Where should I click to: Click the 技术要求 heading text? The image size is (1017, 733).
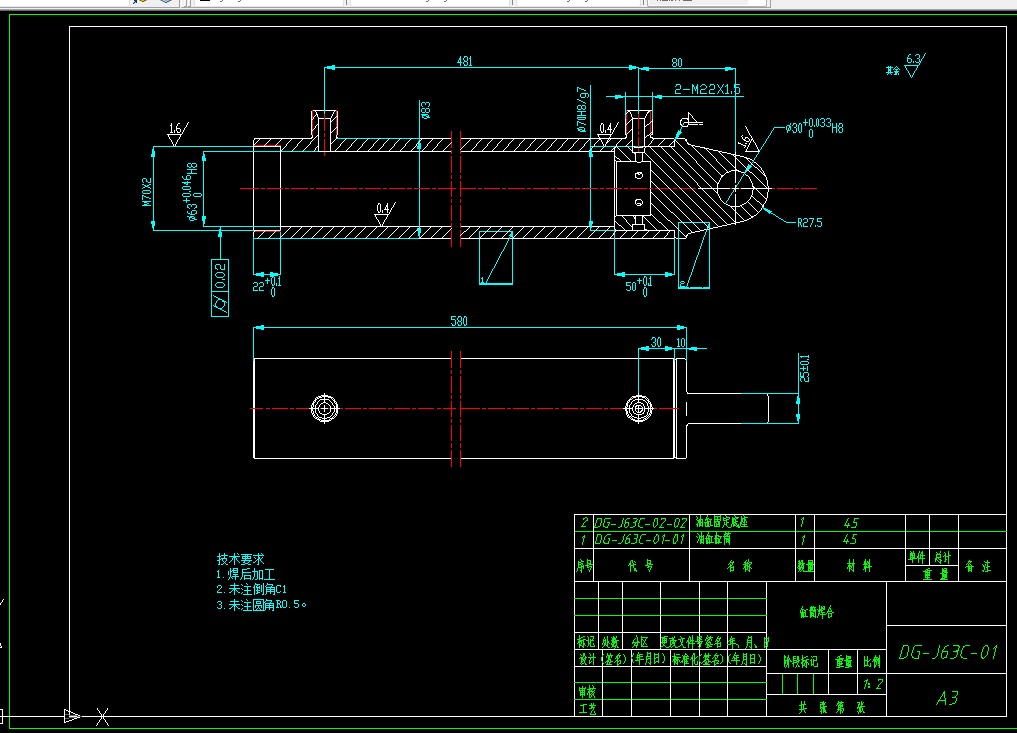coord(240,559)
